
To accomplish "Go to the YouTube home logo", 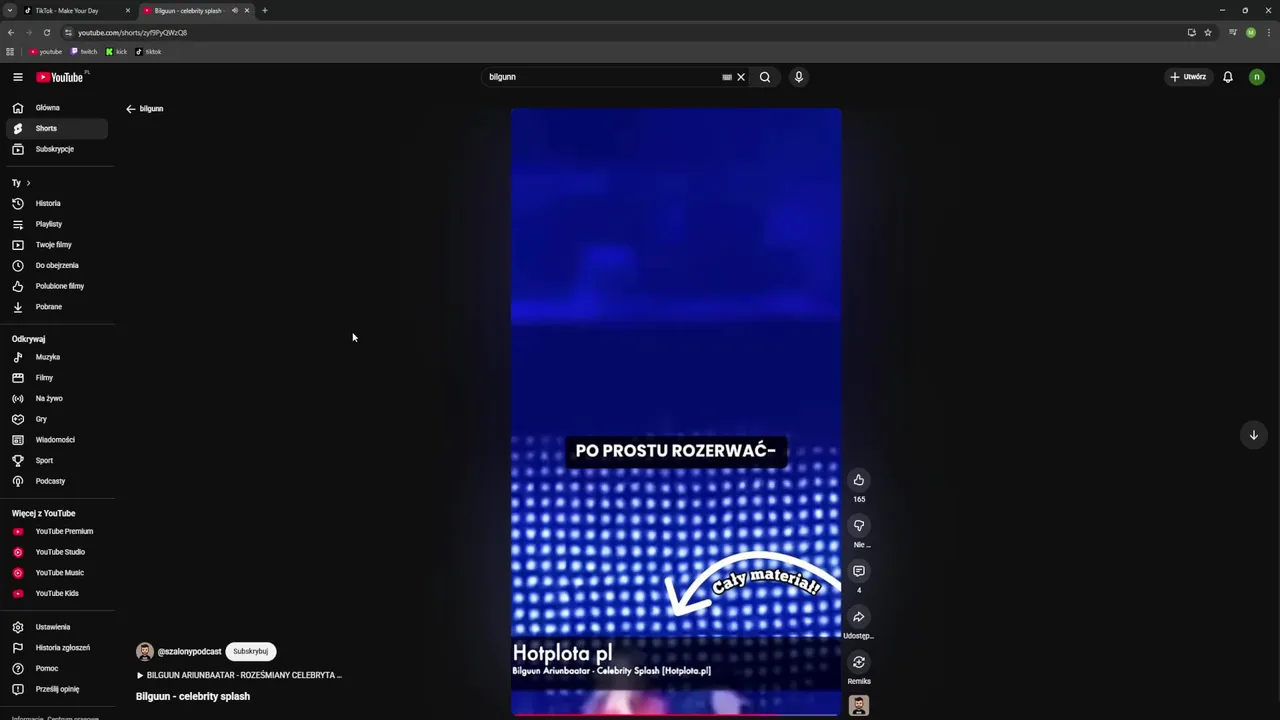I will 60,77.
